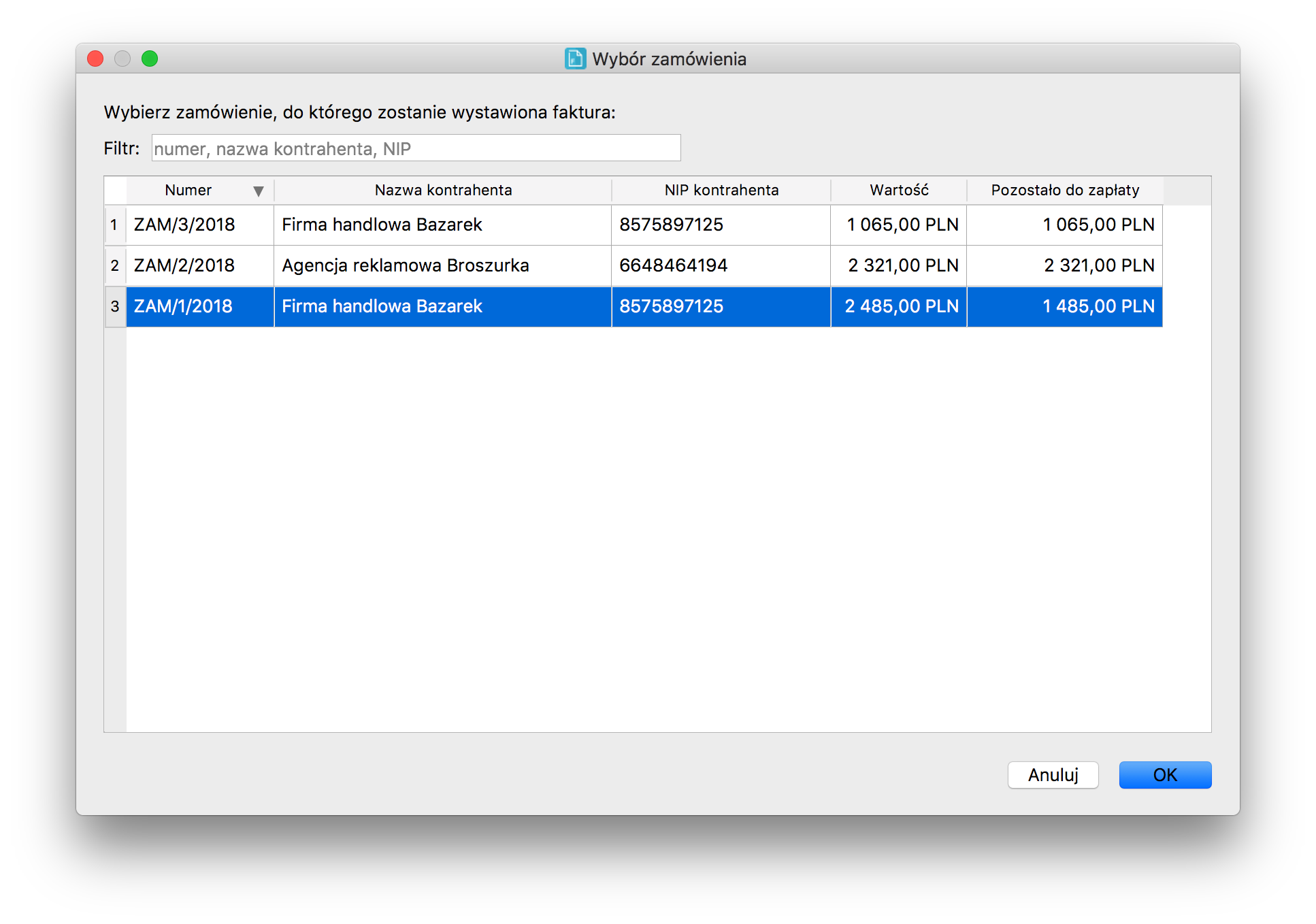The width and height of the screenshot is (1316, 924).
Task: Click the OK button
Action: click(1164, 774)
